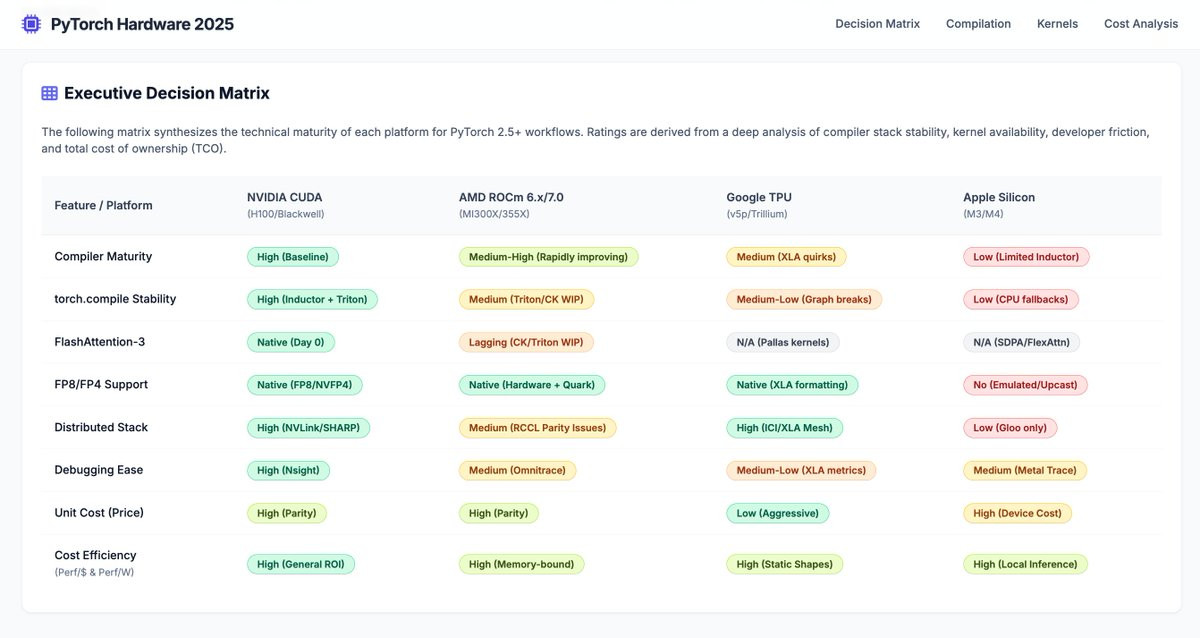
Task: Click the Low (Gloo only) badge
Action: click(1010, 428)
